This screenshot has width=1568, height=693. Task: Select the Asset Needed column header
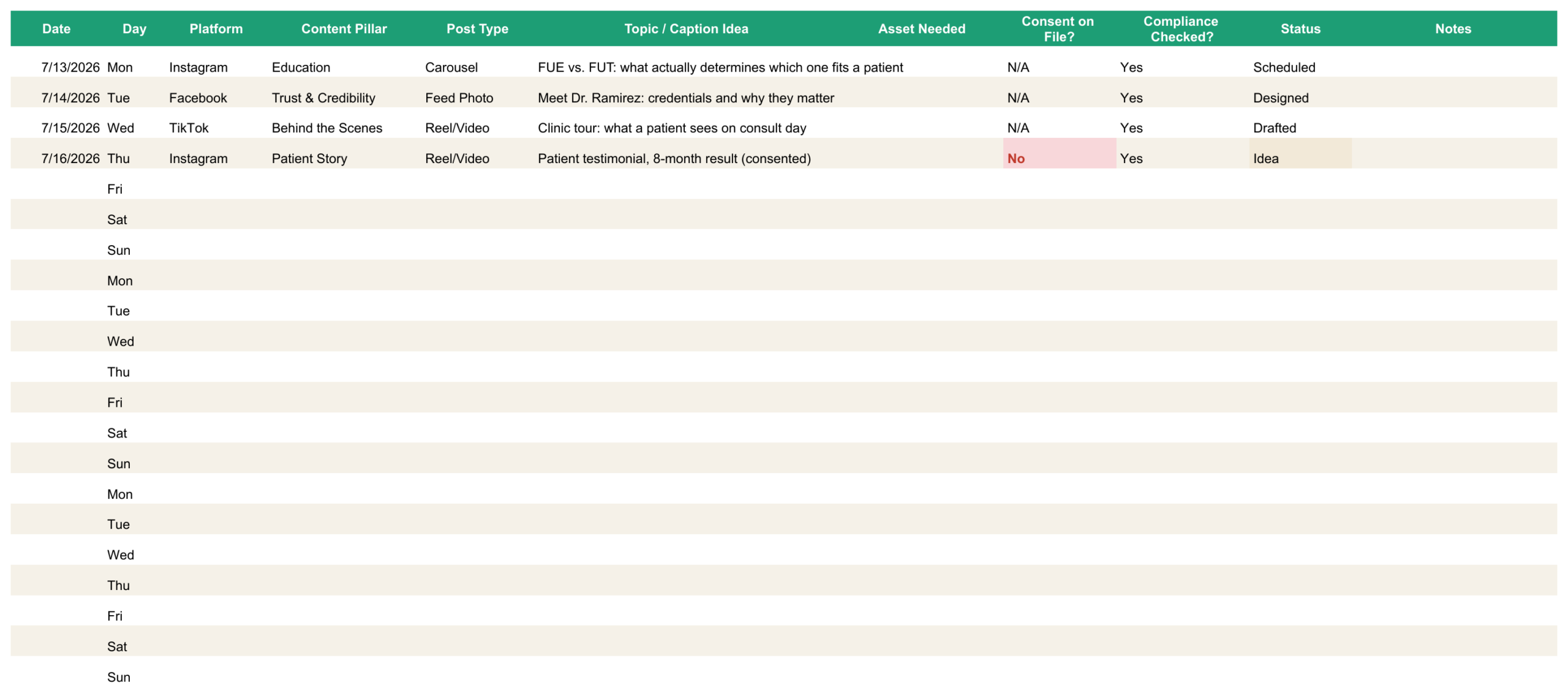pyautogui.click(x=921, y=29)
